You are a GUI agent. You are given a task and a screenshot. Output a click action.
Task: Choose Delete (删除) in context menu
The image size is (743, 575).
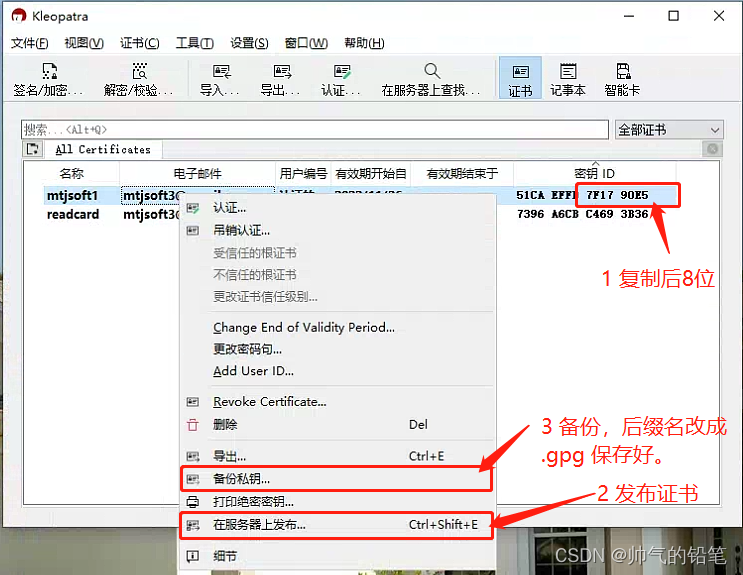337,425
